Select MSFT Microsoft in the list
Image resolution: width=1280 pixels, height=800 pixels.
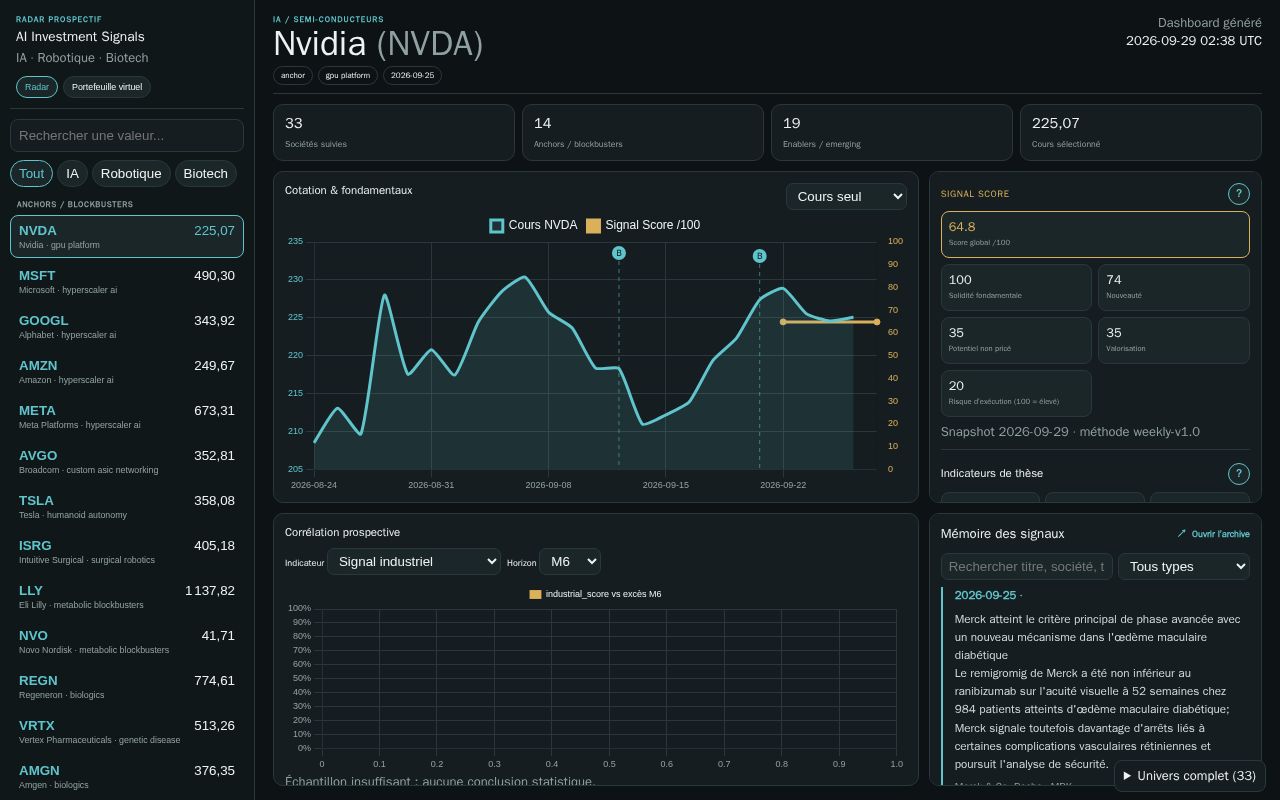[127, 282]
